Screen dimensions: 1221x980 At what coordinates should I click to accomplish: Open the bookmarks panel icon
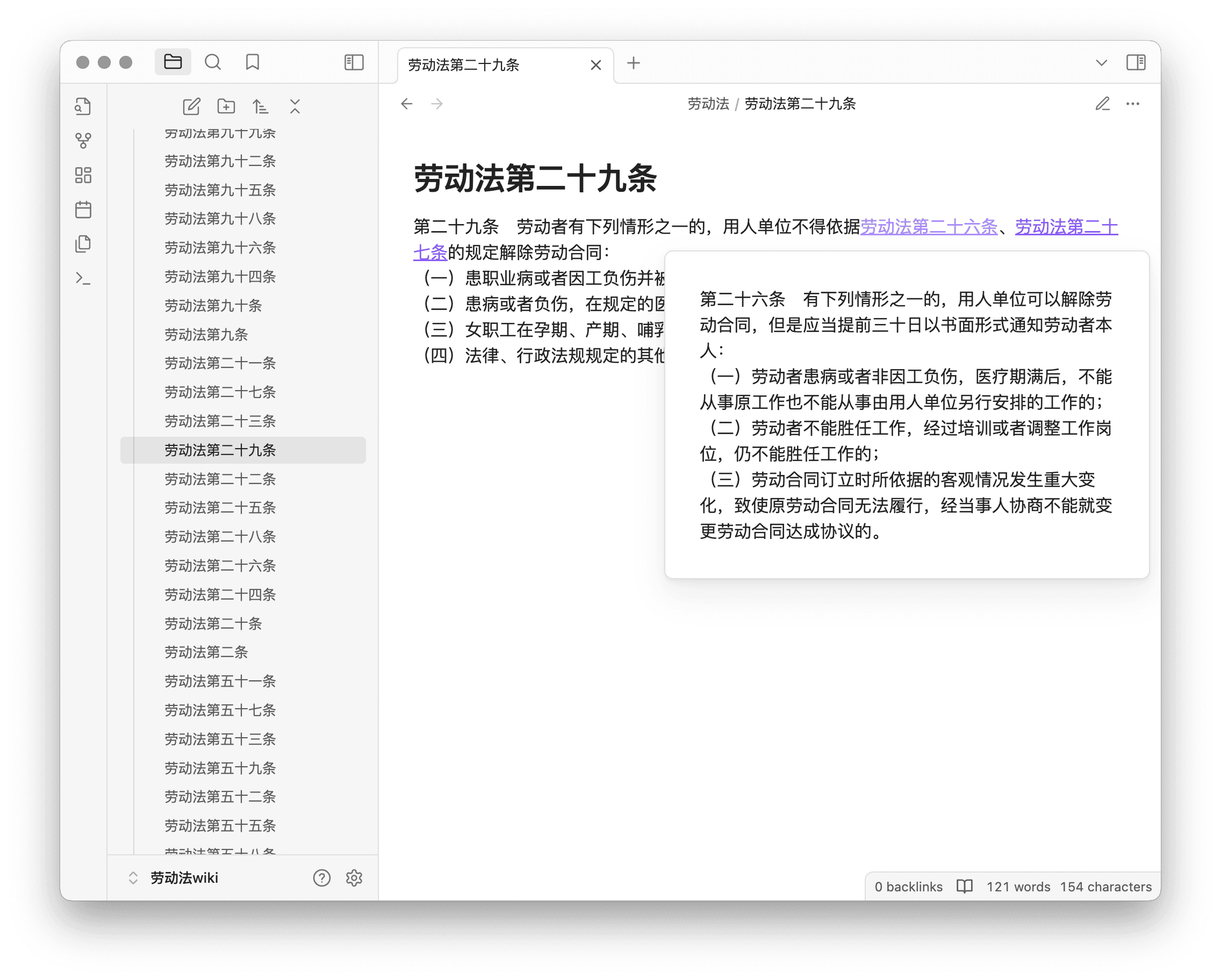(x=253, y=62)
